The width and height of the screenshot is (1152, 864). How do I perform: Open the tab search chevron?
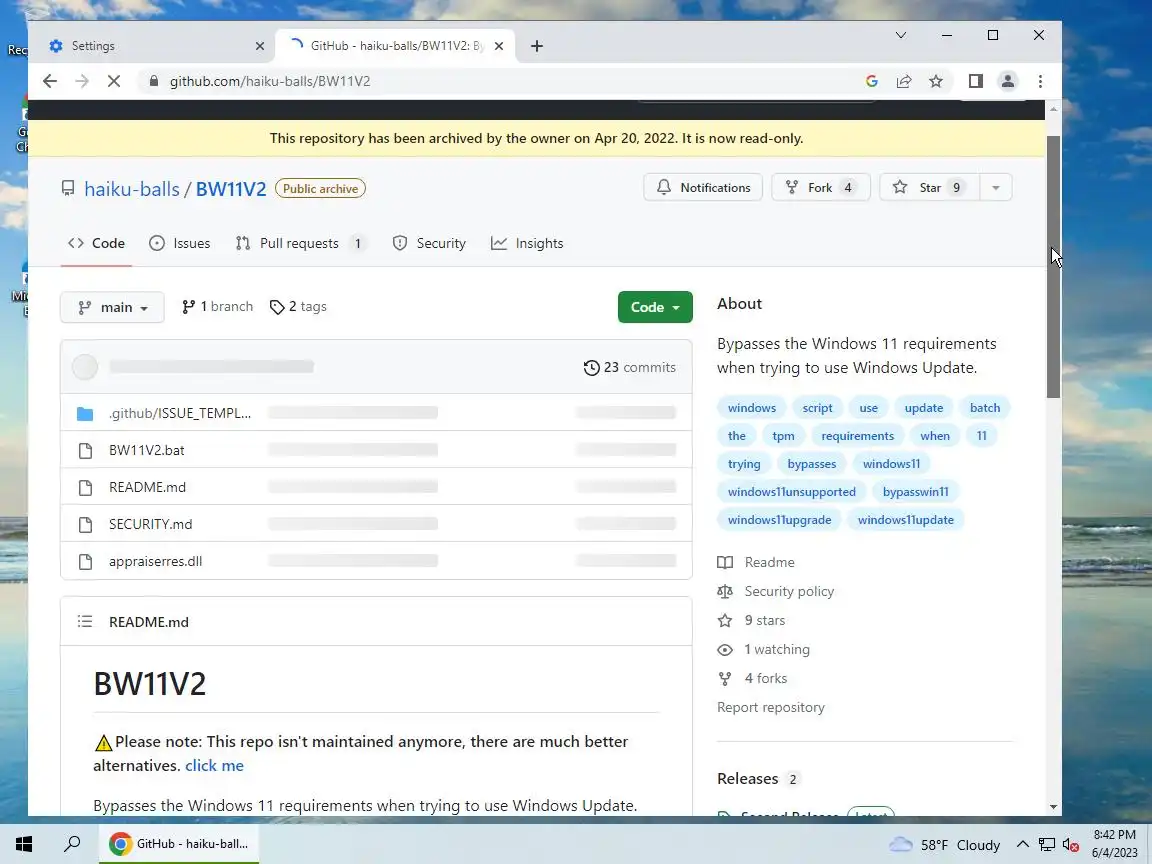[901, 35]
